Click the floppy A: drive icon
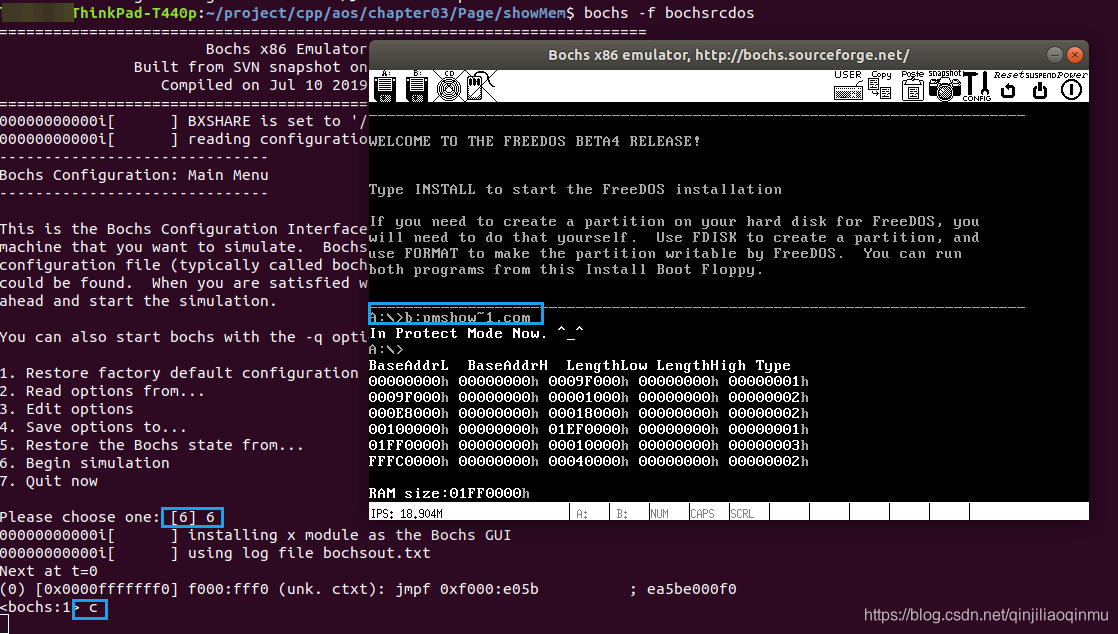The width and height of the screenshot is (1118, 634). click(x=386, y=86)
